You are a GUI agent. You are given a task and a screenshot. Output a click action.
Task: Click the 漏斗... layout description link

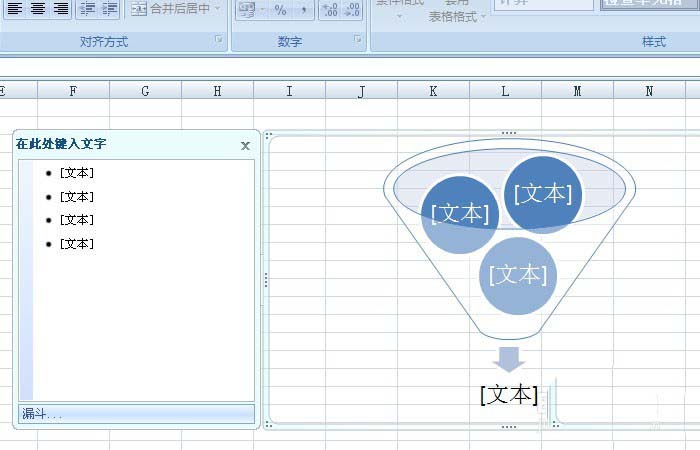tap(42, 413)
